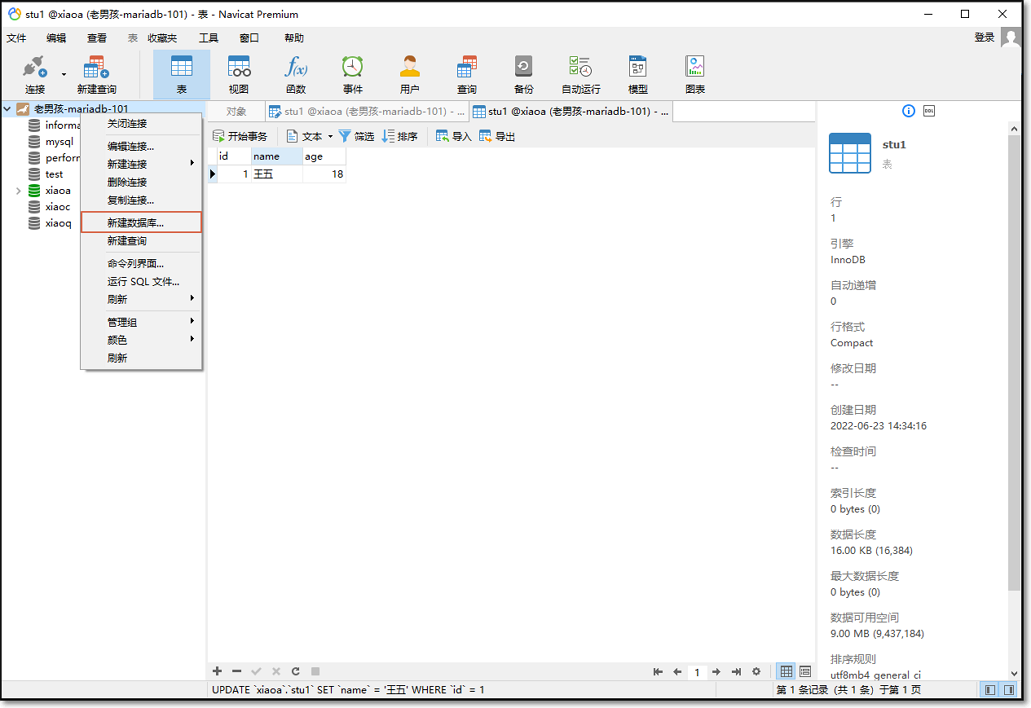The image size is (1031, 708).
Task: Click the 模型 (Model) toolbar icon
Action: 638,74
